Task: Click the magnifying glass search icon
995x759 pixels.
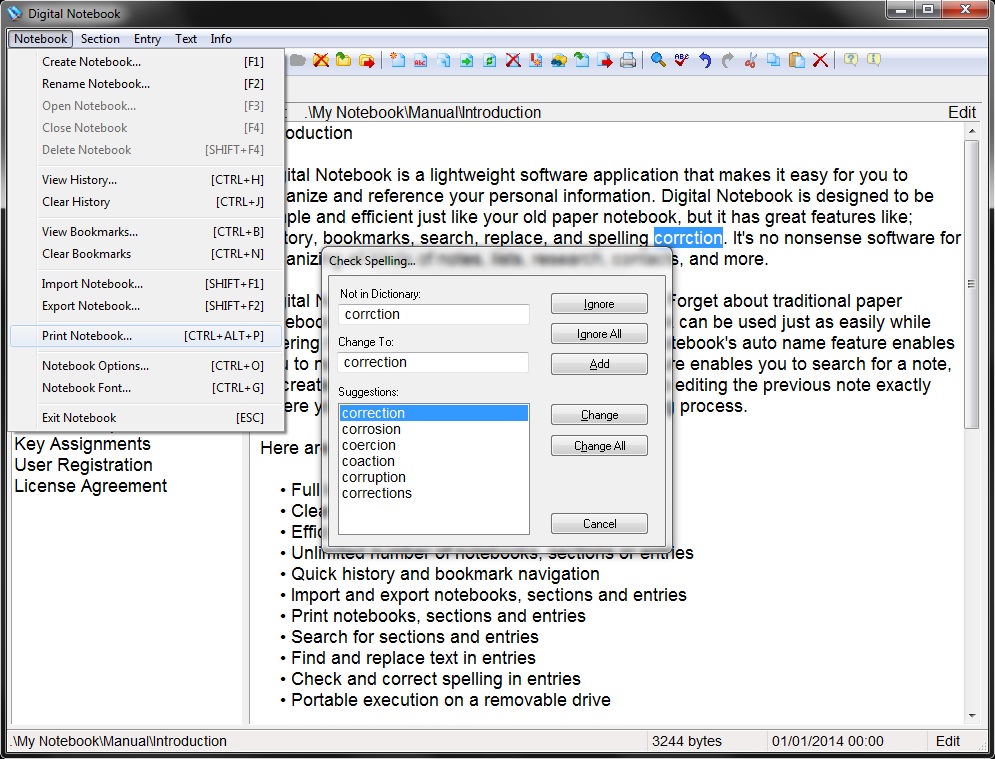Action: click(658, 60)
